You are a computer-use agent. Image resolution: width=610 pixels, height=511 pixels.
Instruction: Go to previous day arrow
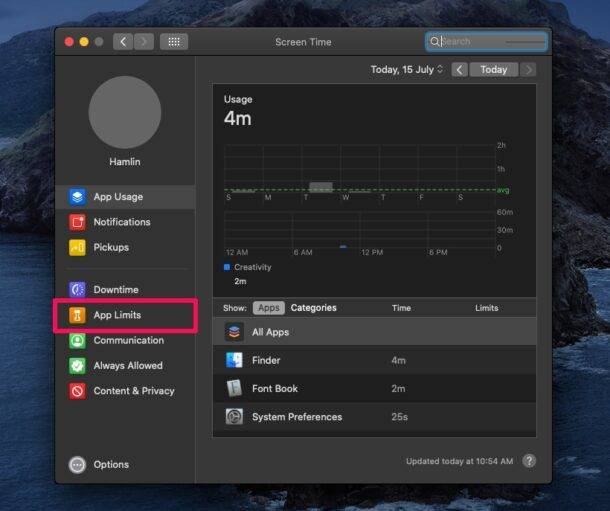tap(459, 70)
